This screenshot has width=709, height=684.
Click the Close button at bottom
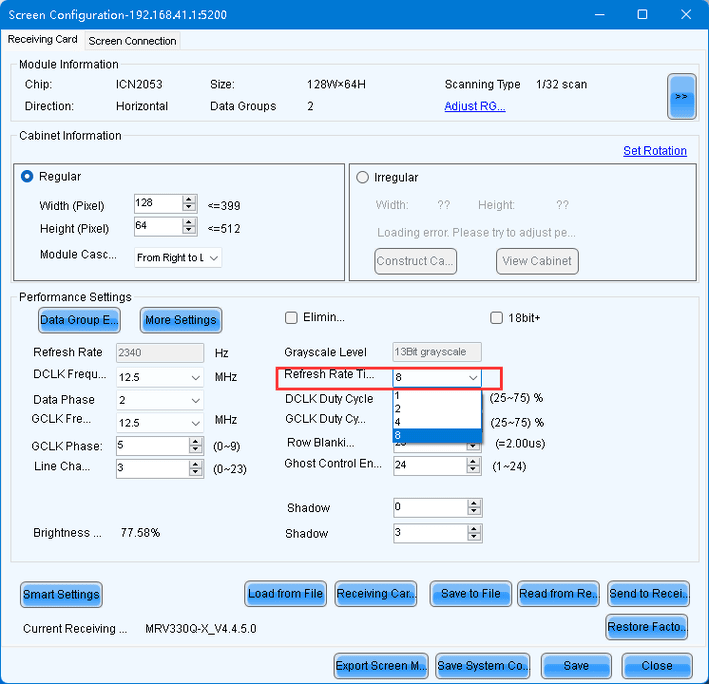coord(657,666)
